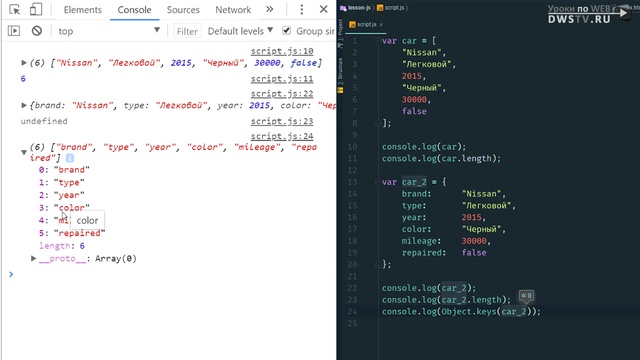Focus the console Filter input
The height and width of the screenshot is (360, 640).
point(187,31)
